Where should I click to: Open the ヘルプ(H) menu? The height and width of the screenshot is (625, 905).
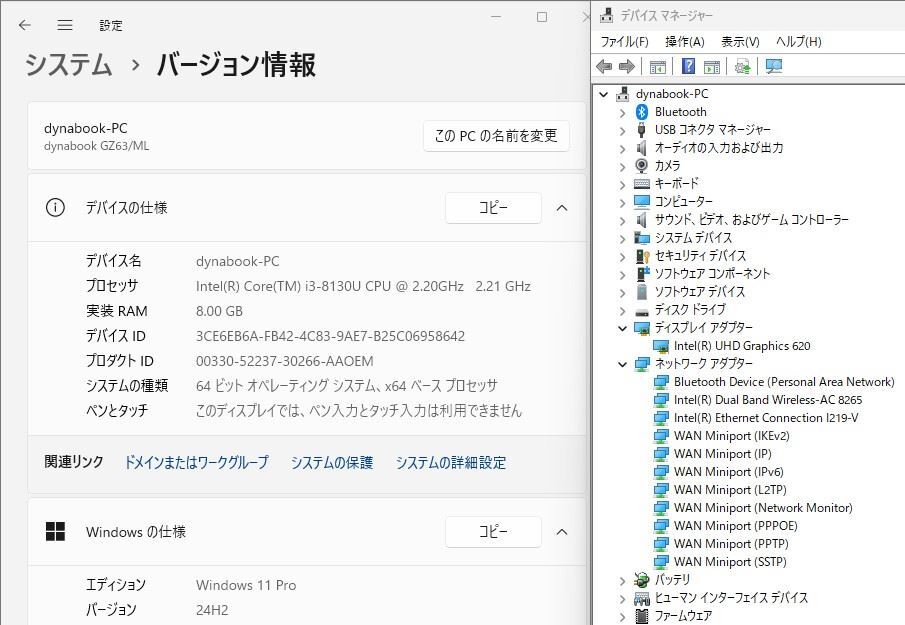798,42
